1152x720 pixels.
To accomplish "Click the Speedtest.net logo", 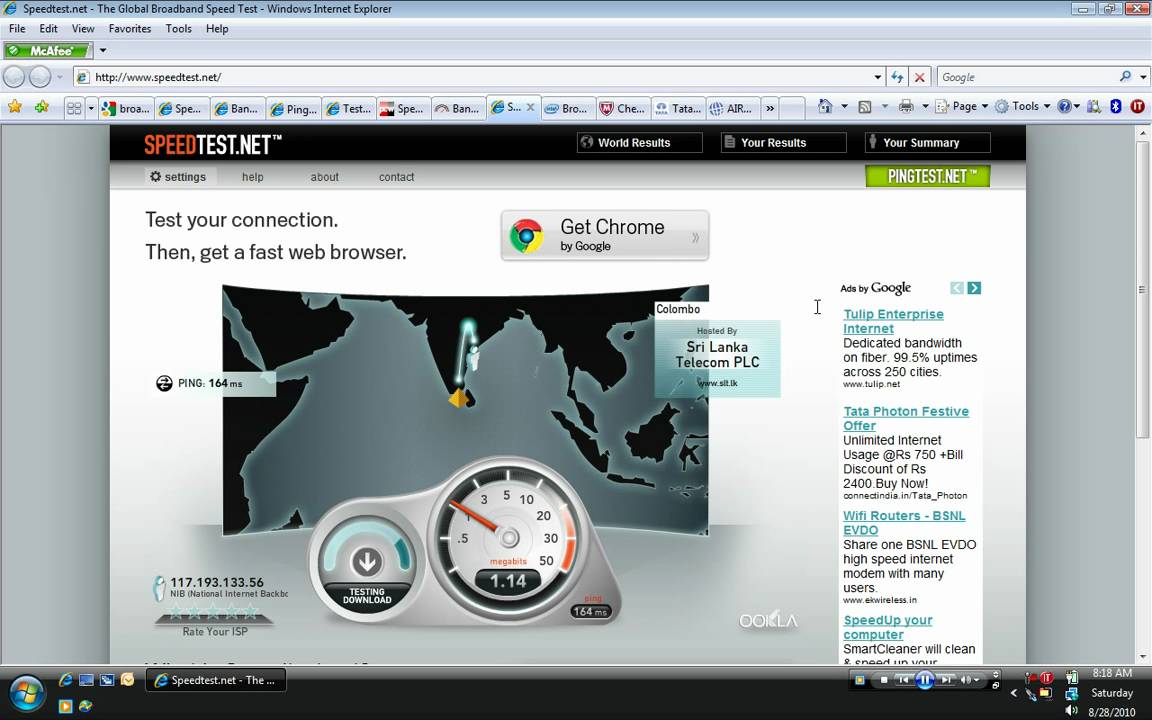I will [212, 144].
